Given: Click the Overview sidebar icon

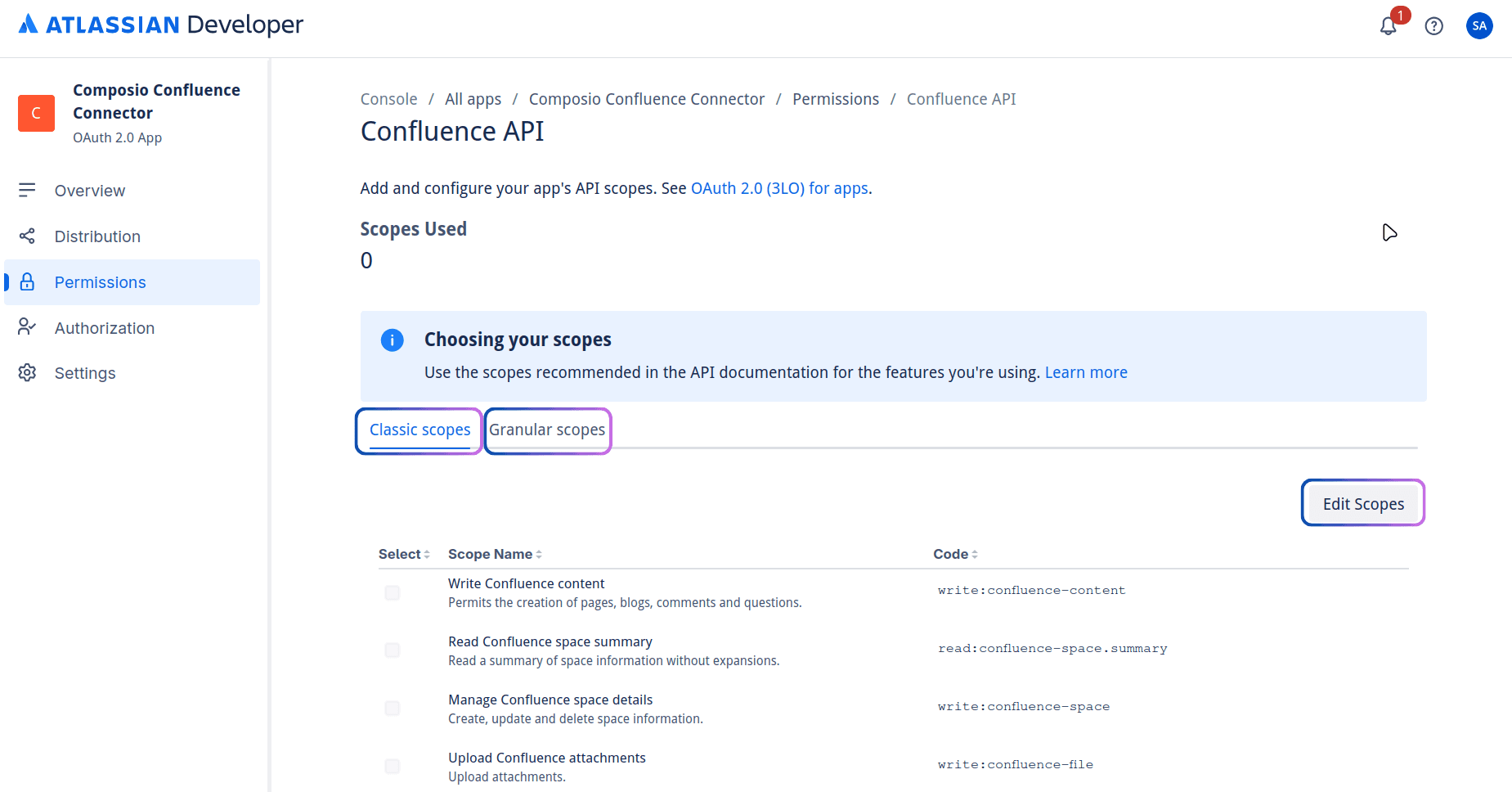Looking at the screenshot, I should [x=27, y=190].
